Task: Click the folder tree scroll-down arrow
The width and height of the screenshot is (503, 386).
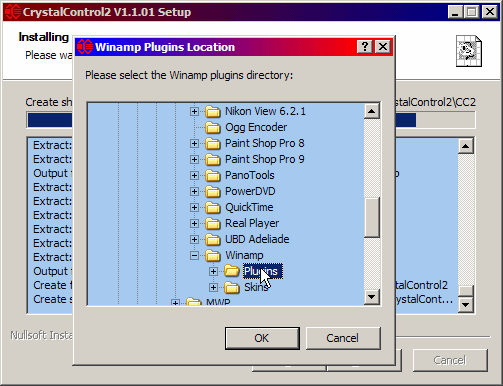Action: point(372,296)
